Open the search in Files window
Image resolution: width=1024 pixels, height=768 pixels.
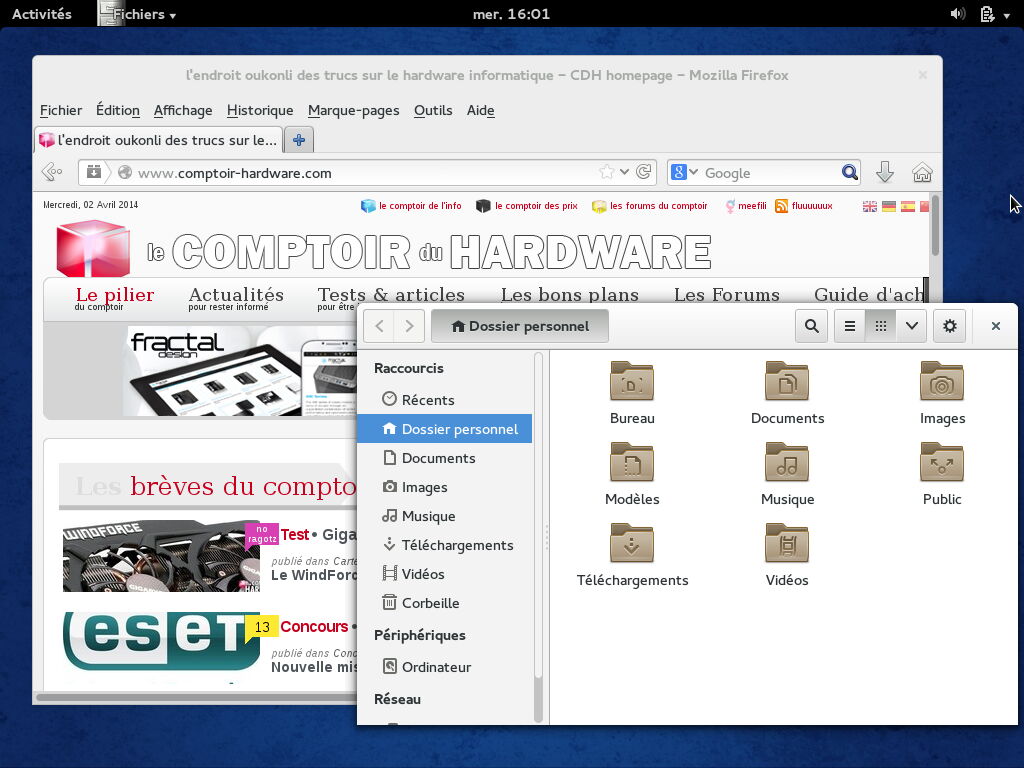pyautogui.click(x=811, y=326)
